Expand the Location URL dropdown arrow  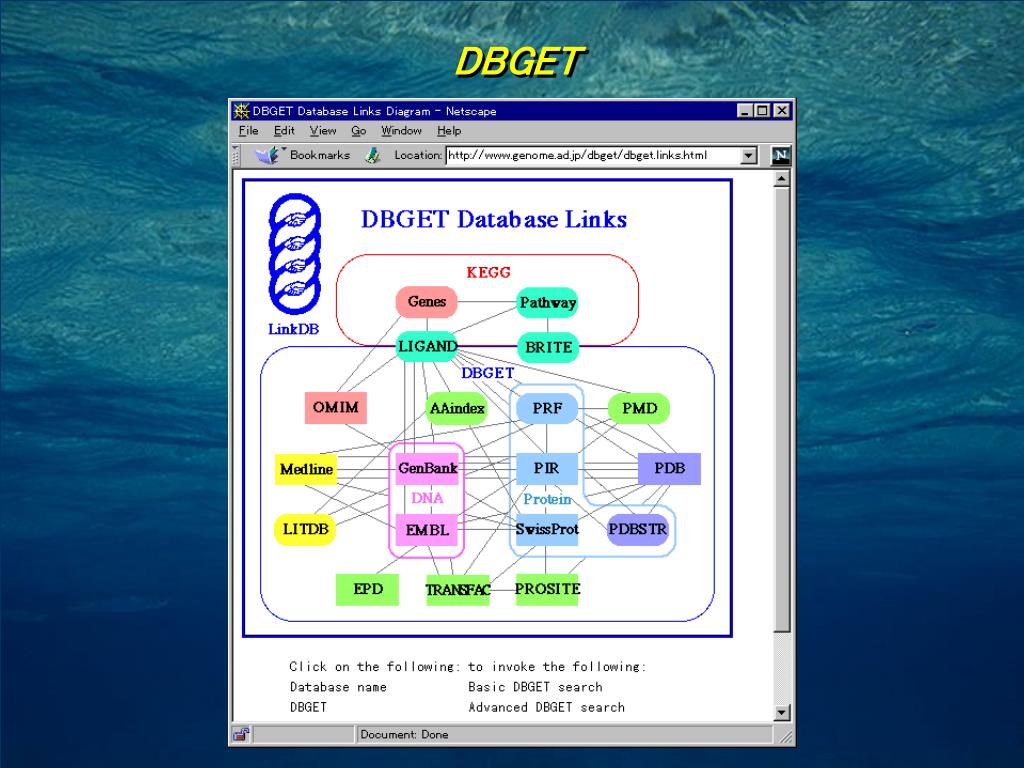point(749,155)
